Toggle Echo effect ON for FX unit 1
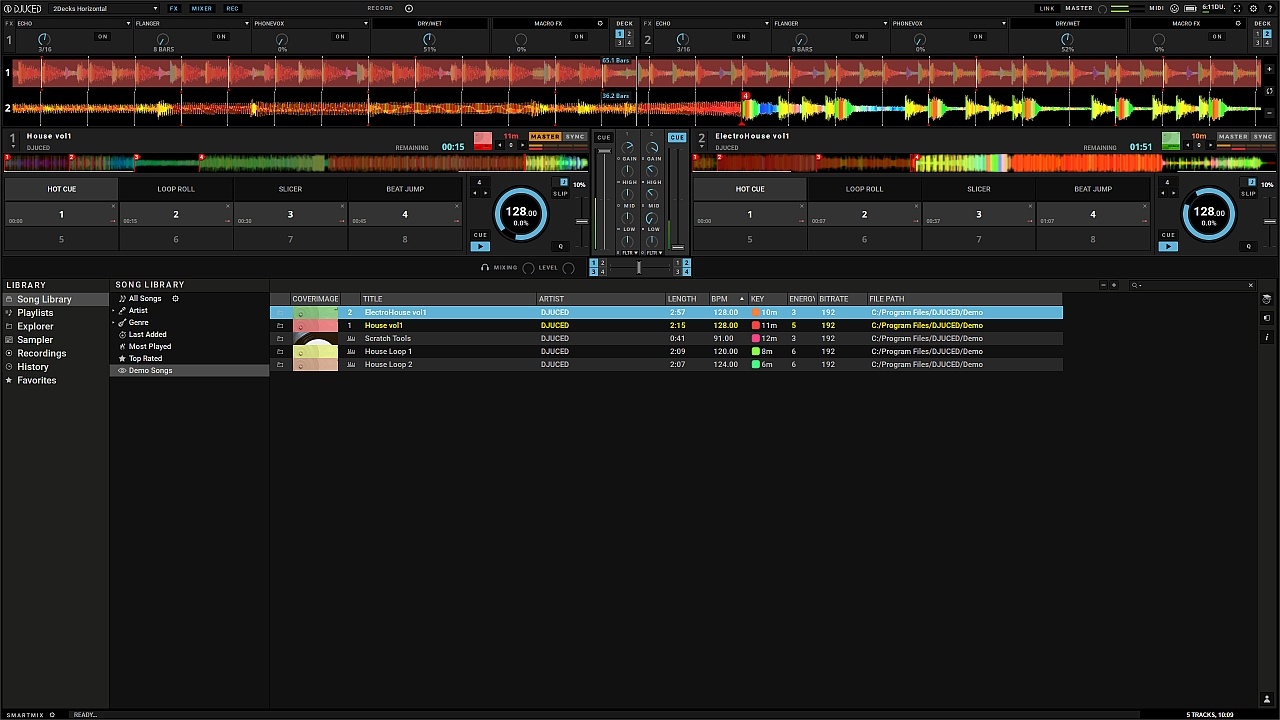Image resolution: width=1280 pixels, height=720 pixels. point(102,37)
